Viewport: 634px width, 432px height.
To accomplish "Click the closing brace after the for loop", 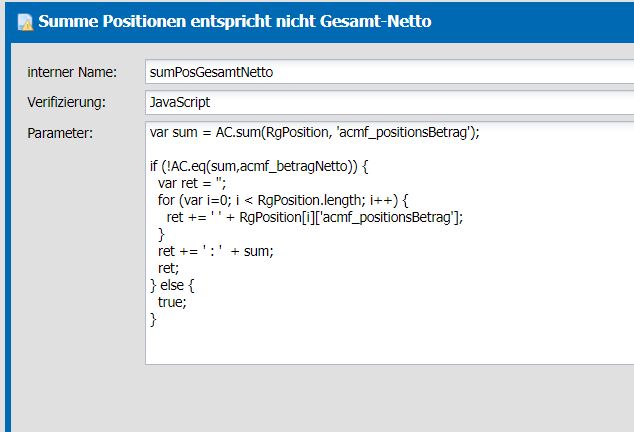I will [x=161, y=235].
